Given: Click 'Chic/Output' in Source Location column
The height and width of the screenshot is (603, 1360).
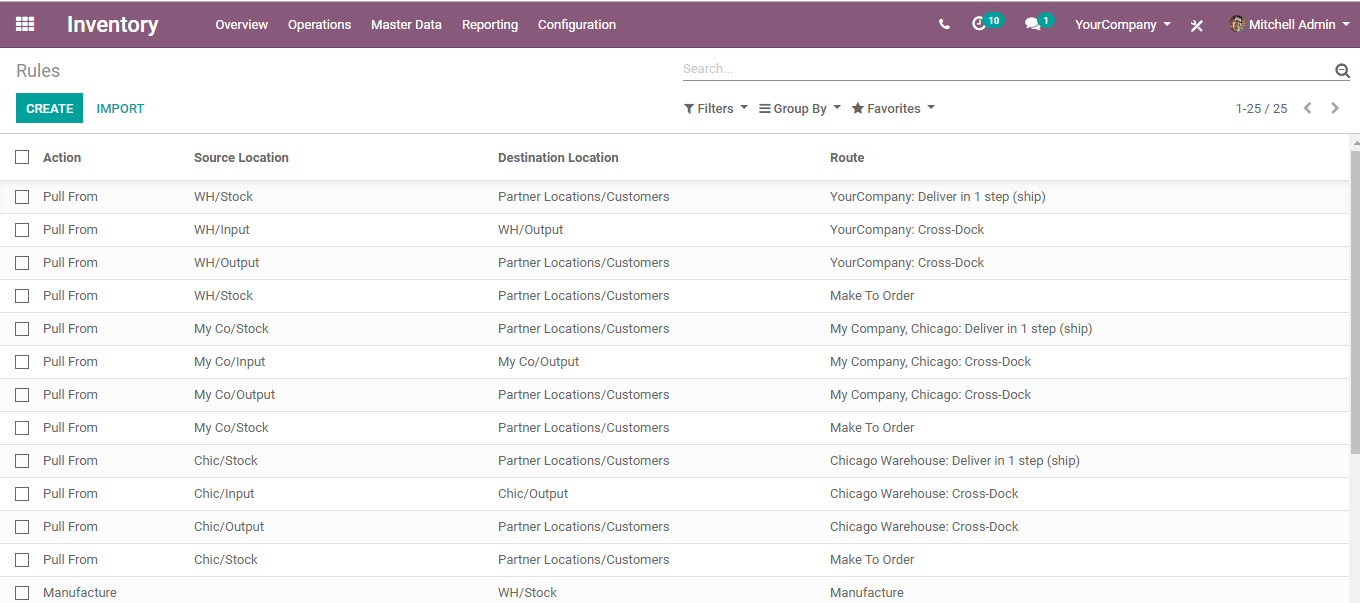Looking at the screenshot, I should [229, 527].
